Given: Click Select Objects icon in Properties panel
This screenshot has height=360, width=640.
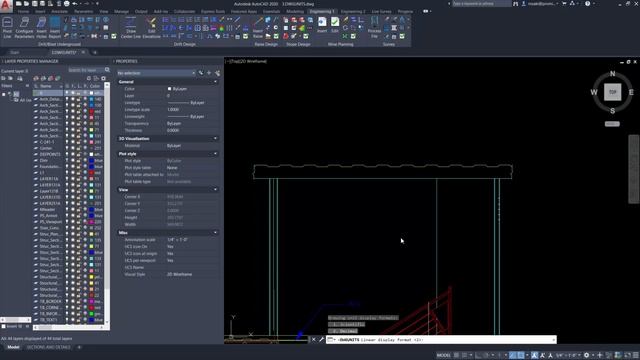Looking at the screenshot, I should click(209, 73).
